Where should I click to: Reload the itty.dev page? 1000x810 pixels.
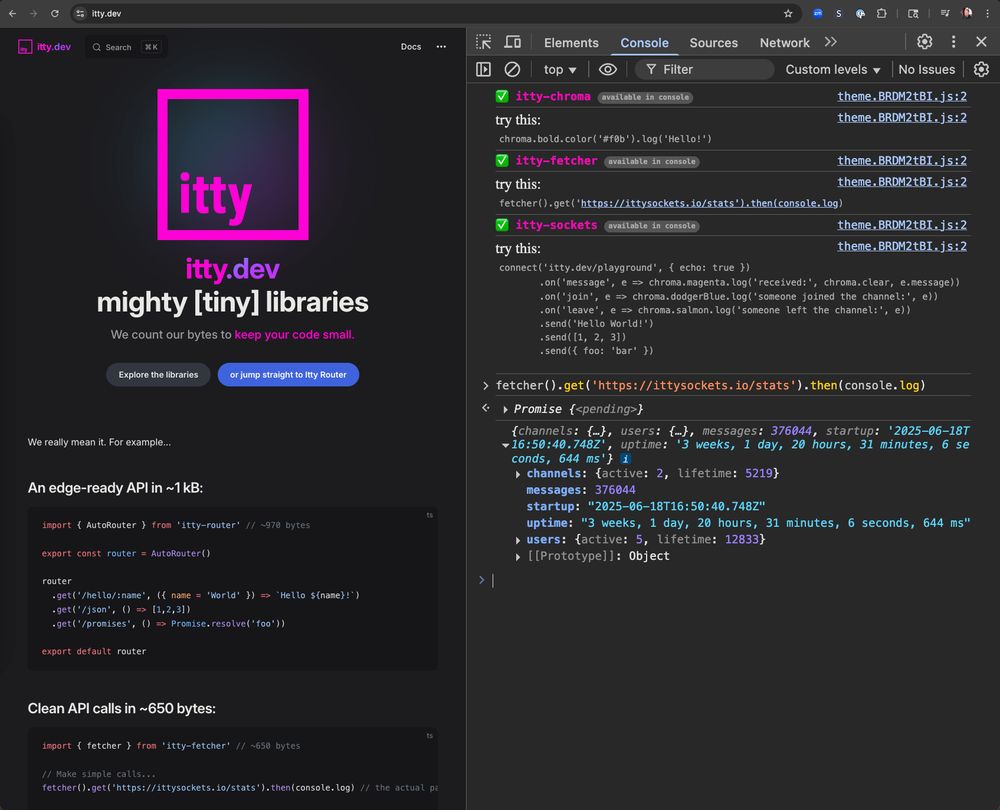(x=55, y=13)
